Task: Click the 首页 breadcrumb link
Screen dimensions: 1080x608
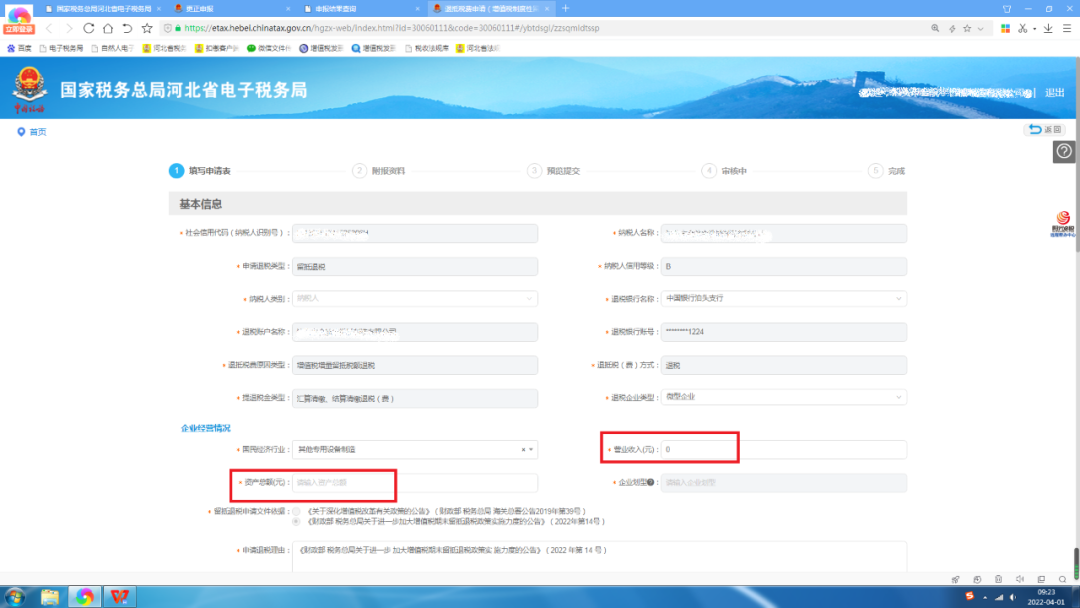Action: 38,132
